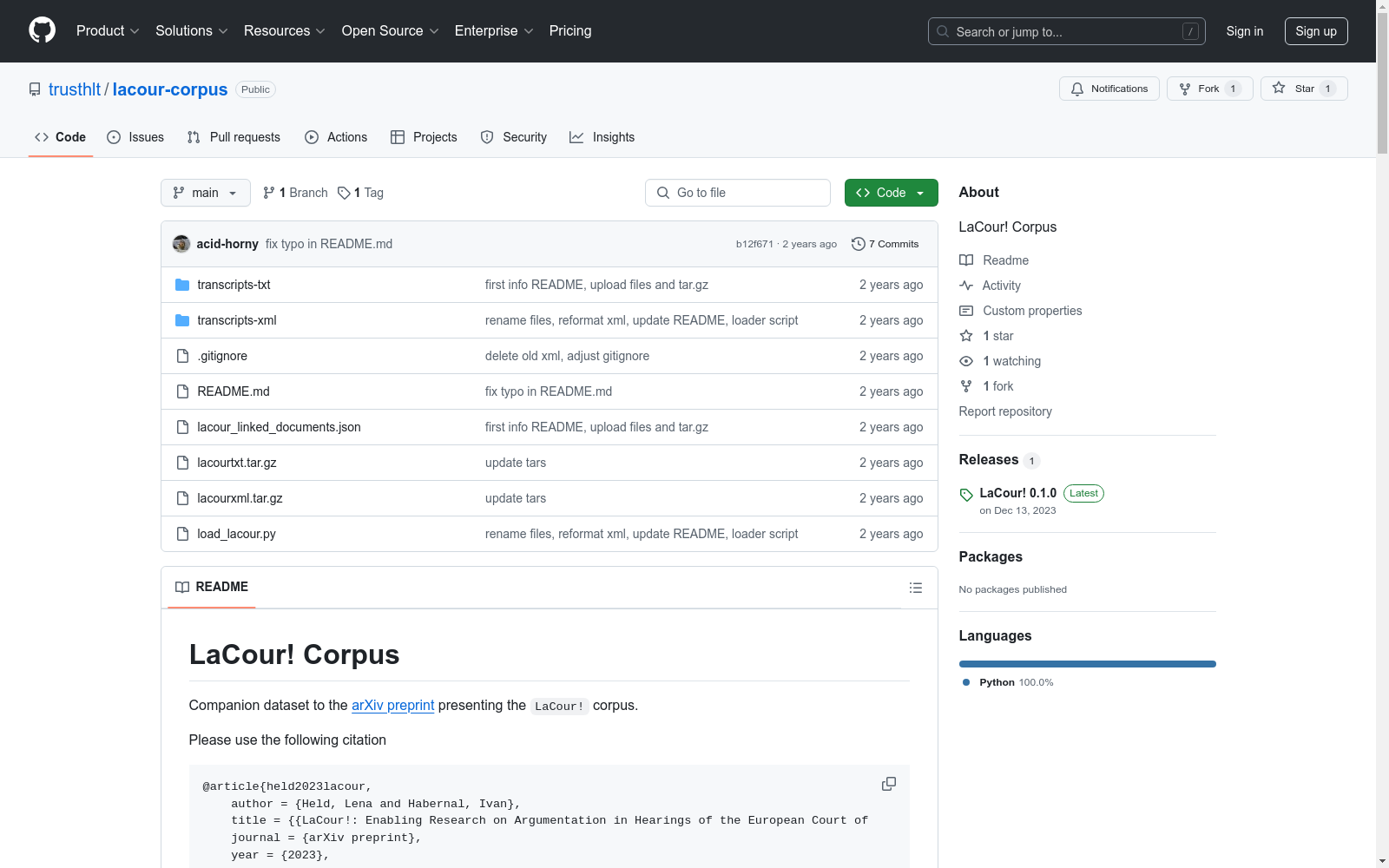Screen dimensions: 1389x868
Task: Click acid-horny's avatar image
Action: pyautogui.click(x=181, y=244)
